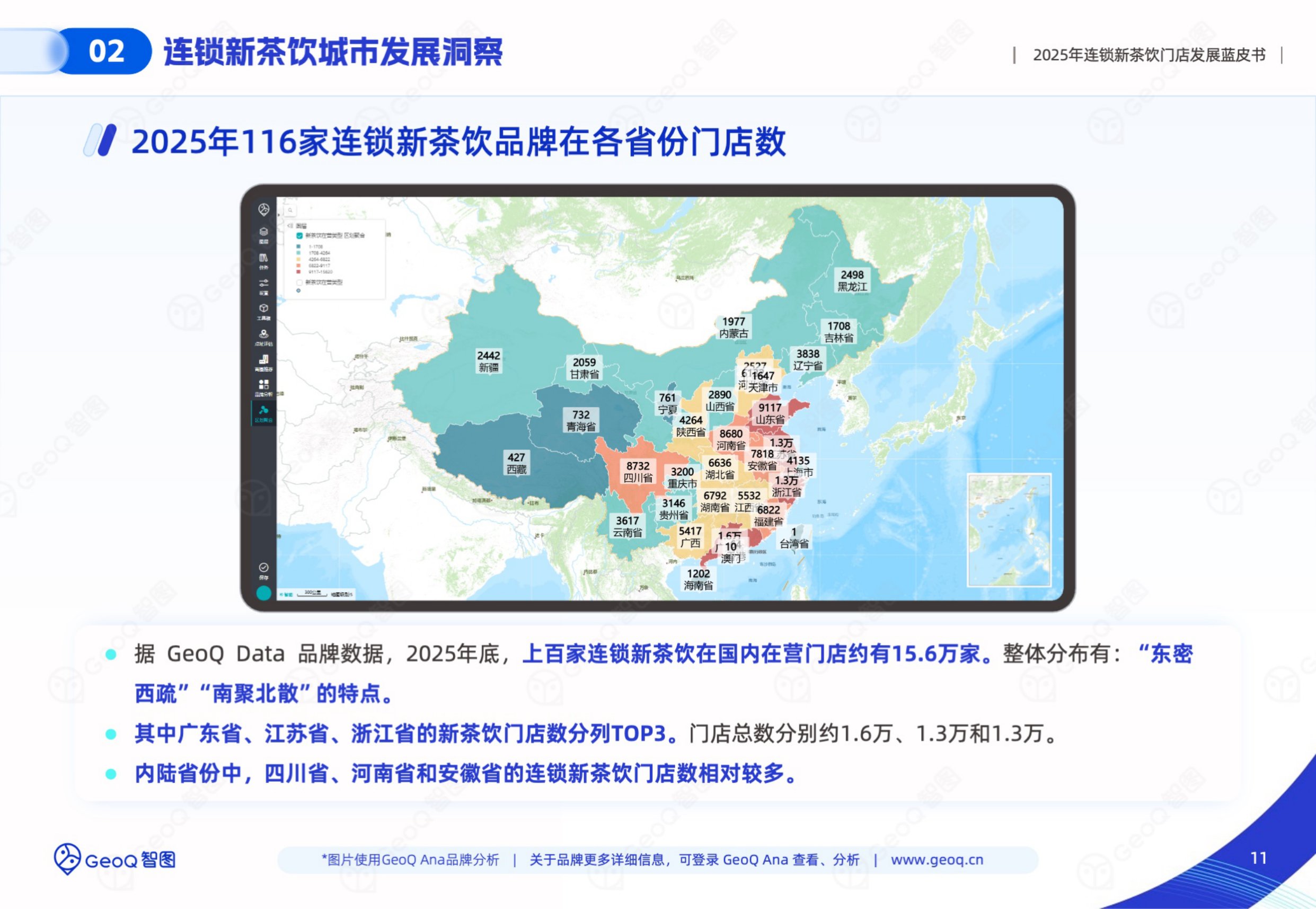The width and height of the screenshot is (1316, 909).
Task: Click the 732 青海省 map label
Action: 581,420
